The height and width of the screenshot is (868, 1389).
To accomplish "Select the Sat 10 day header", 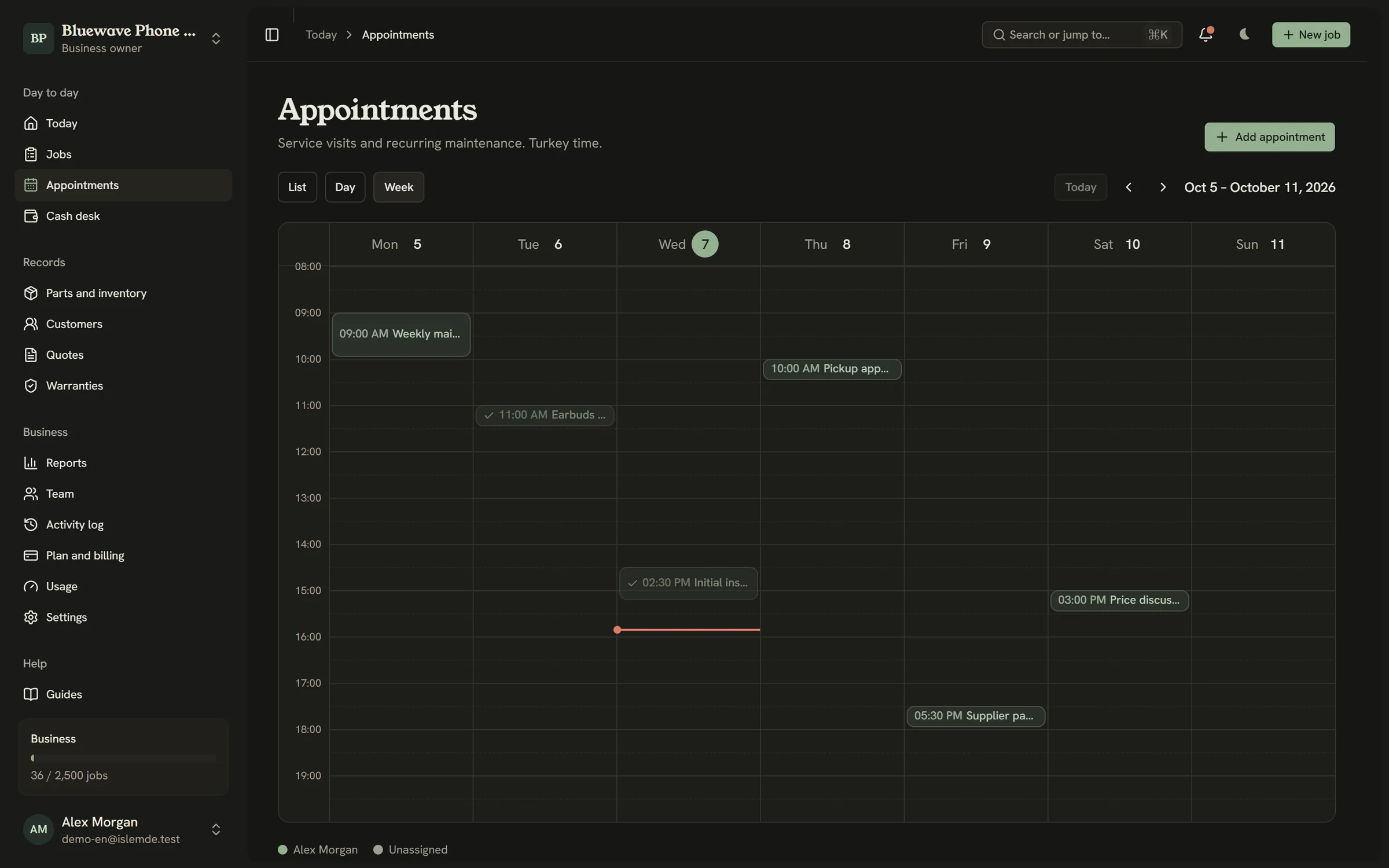I will (x=1119, y=244).
